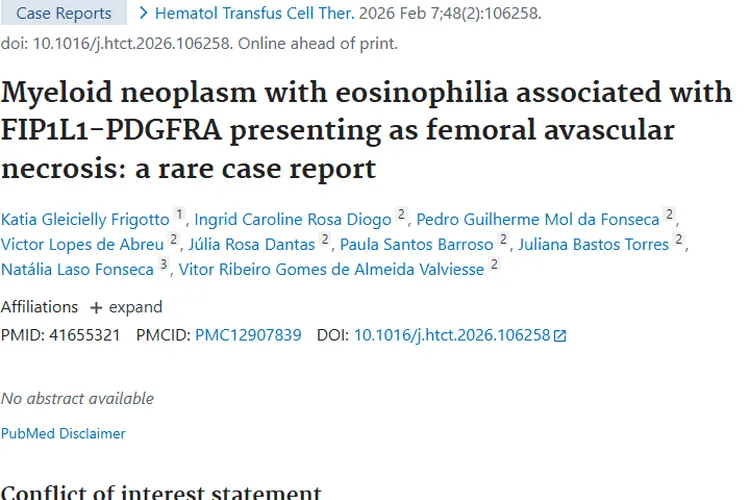
Task: Open author Katia Gleicielly Frigotto
Action: tap(85, 220)
